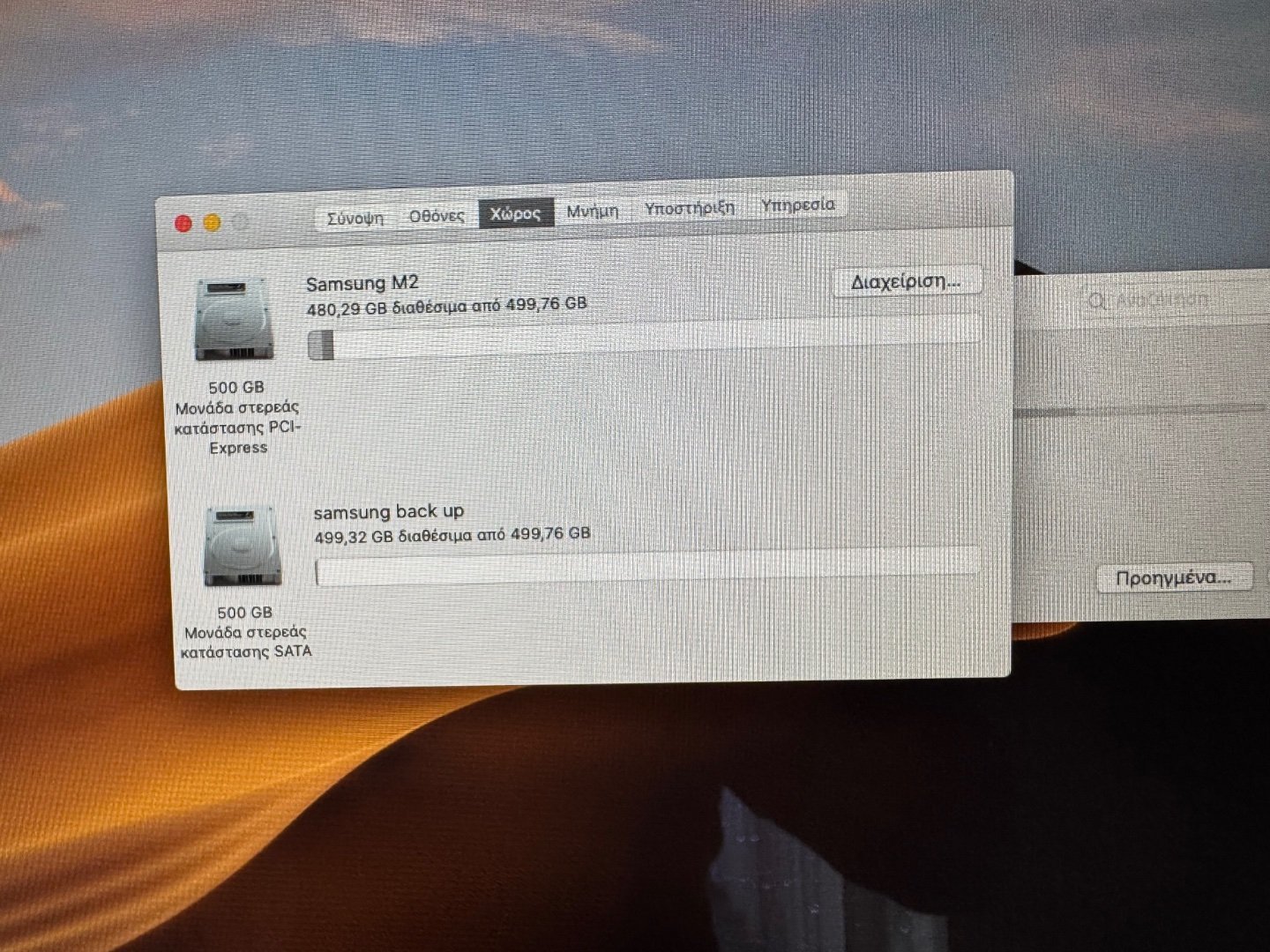Viewport: 1270px width, 952px height.
Task: Click the Samsung M2 storage usage bar
Action: pos(644,338)
